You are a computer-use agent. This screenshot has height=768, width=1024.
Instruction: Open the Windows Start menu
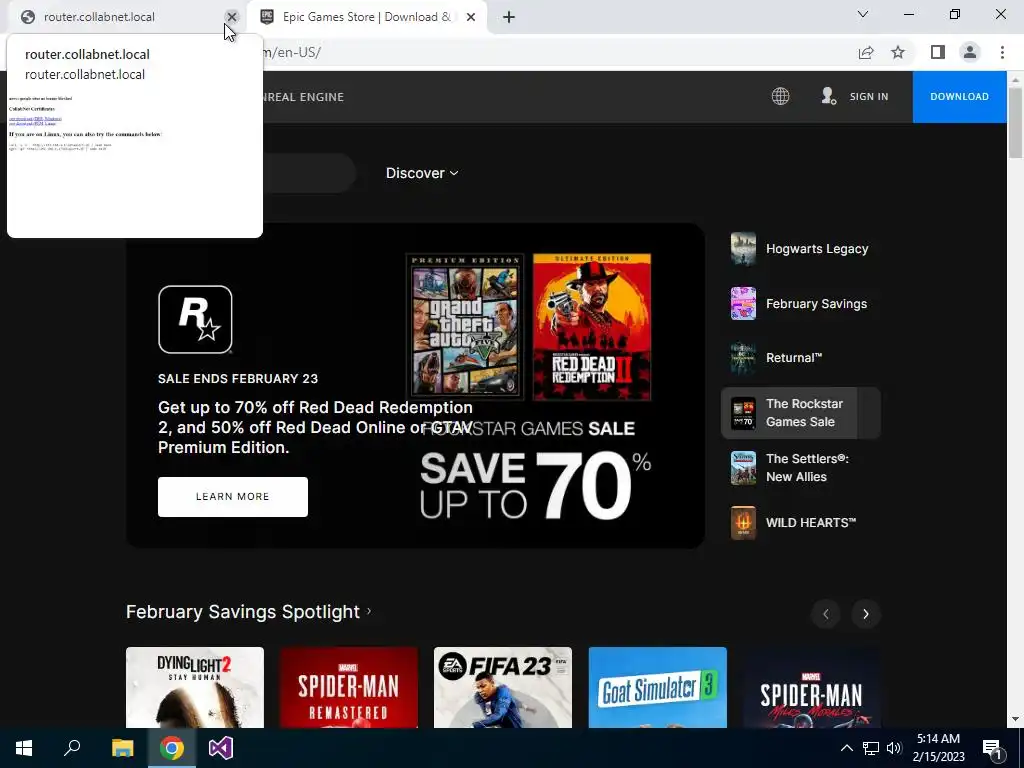24,748
